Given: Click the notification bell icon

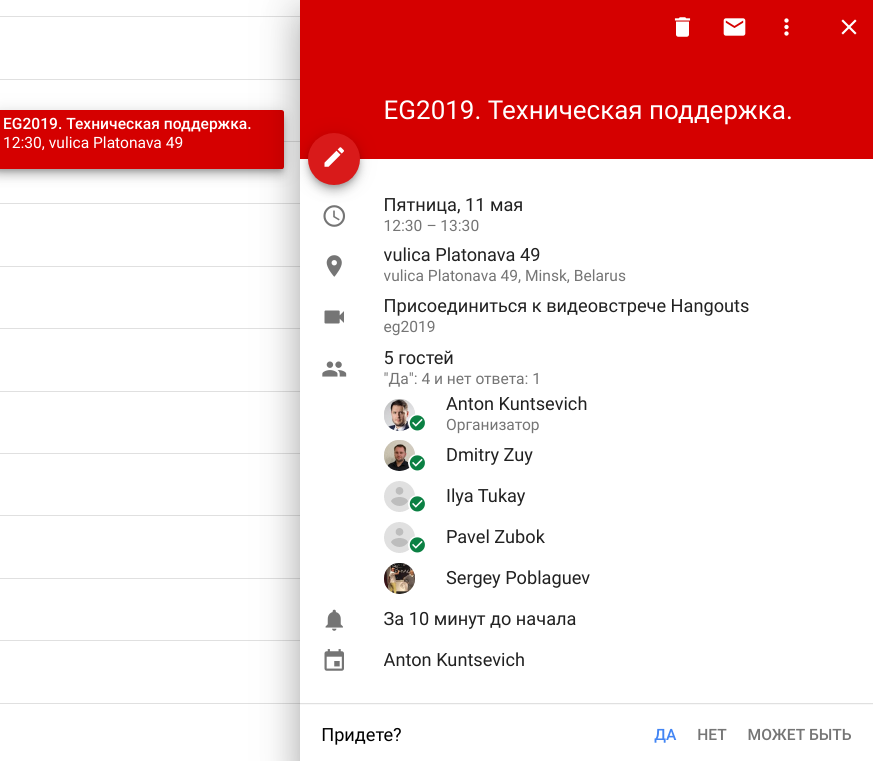Looking at the screenshot, I should click(x=334, y=620).
